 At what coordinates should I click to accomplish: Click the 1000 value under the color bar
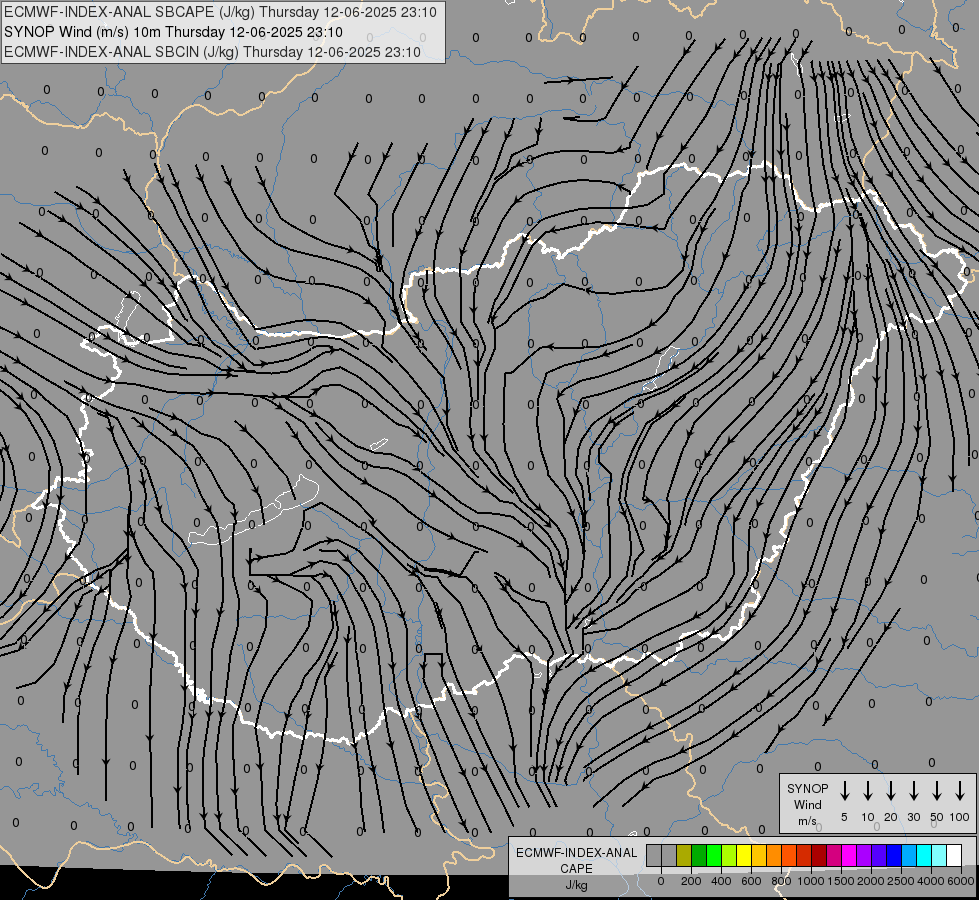click(x=811, y=881)
